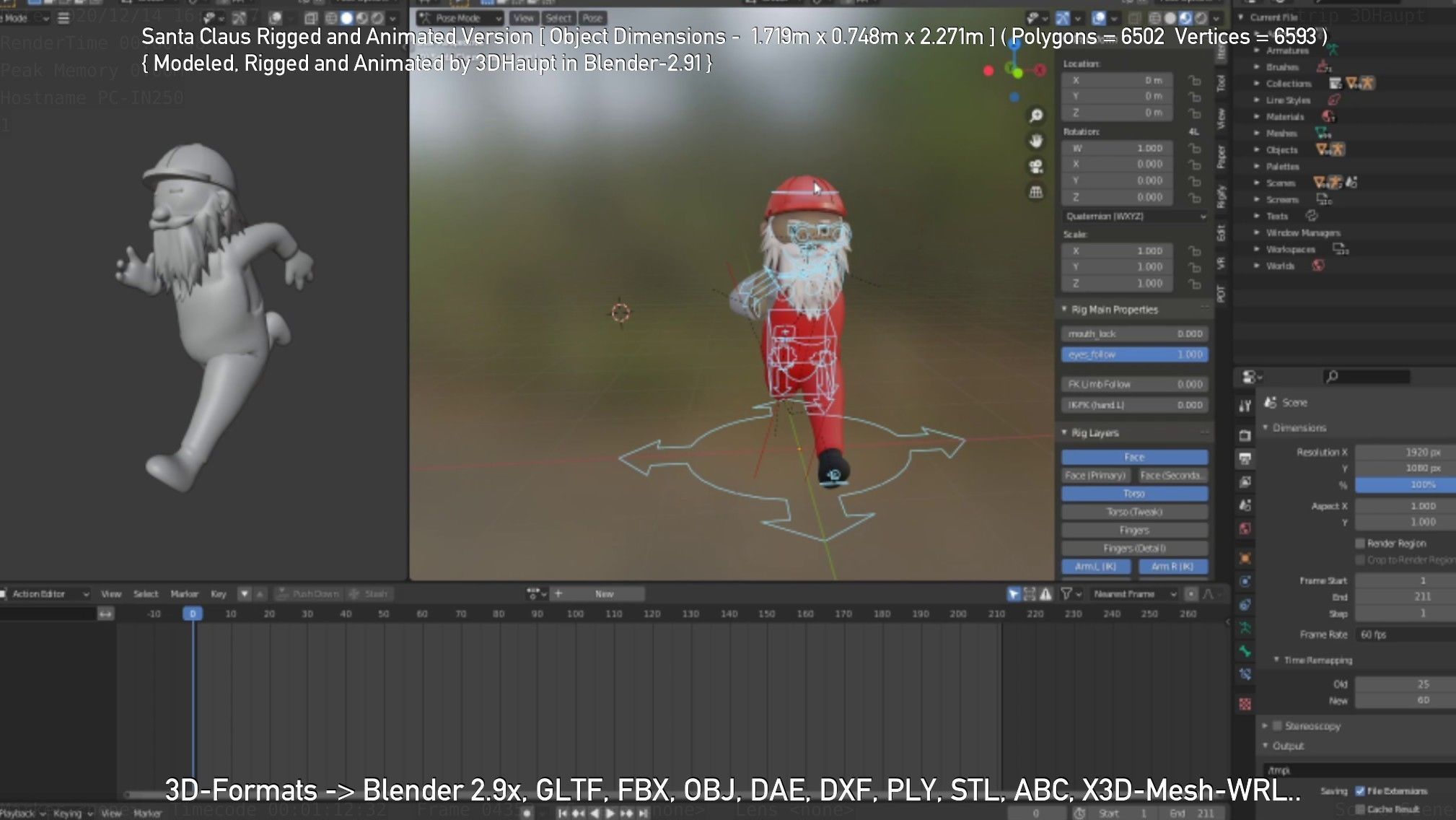This screenshot has height=820, width=1456.
Task: Toggle Only Show Selected in Action Editor
Action: [x=1014, y=594]
